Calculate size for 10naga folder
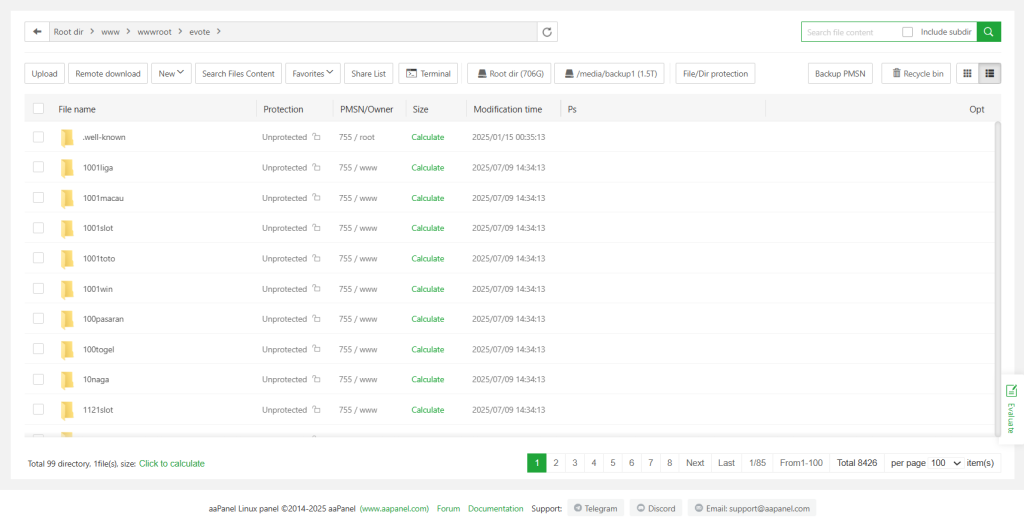 point(427,379)
